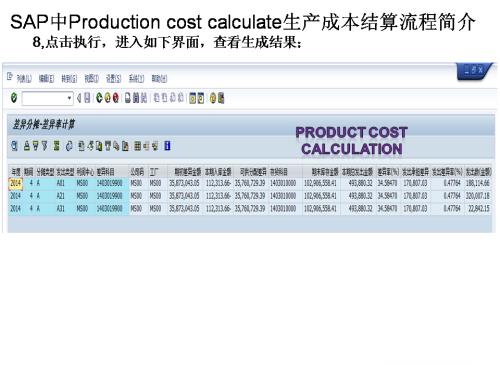Open the command field dropdown arrow
The width and height of the screenshot is (500, 365).
[x=69, y=99]
